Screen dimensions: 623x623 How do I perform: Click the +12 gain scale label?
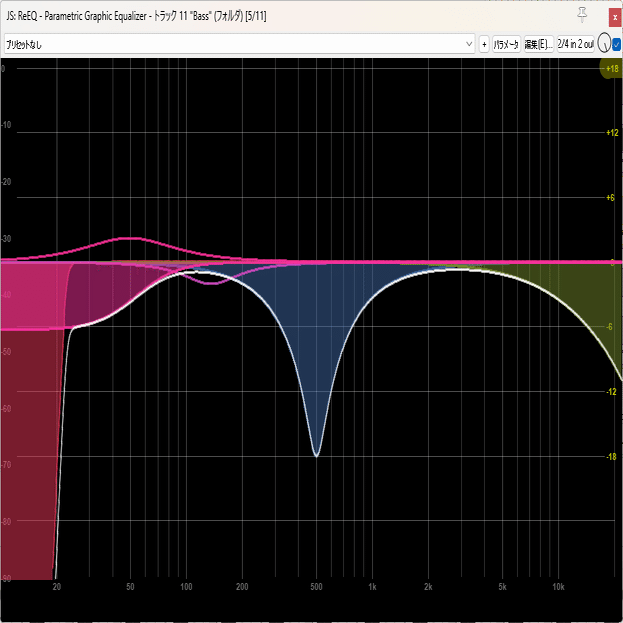(x=612, y=133)
